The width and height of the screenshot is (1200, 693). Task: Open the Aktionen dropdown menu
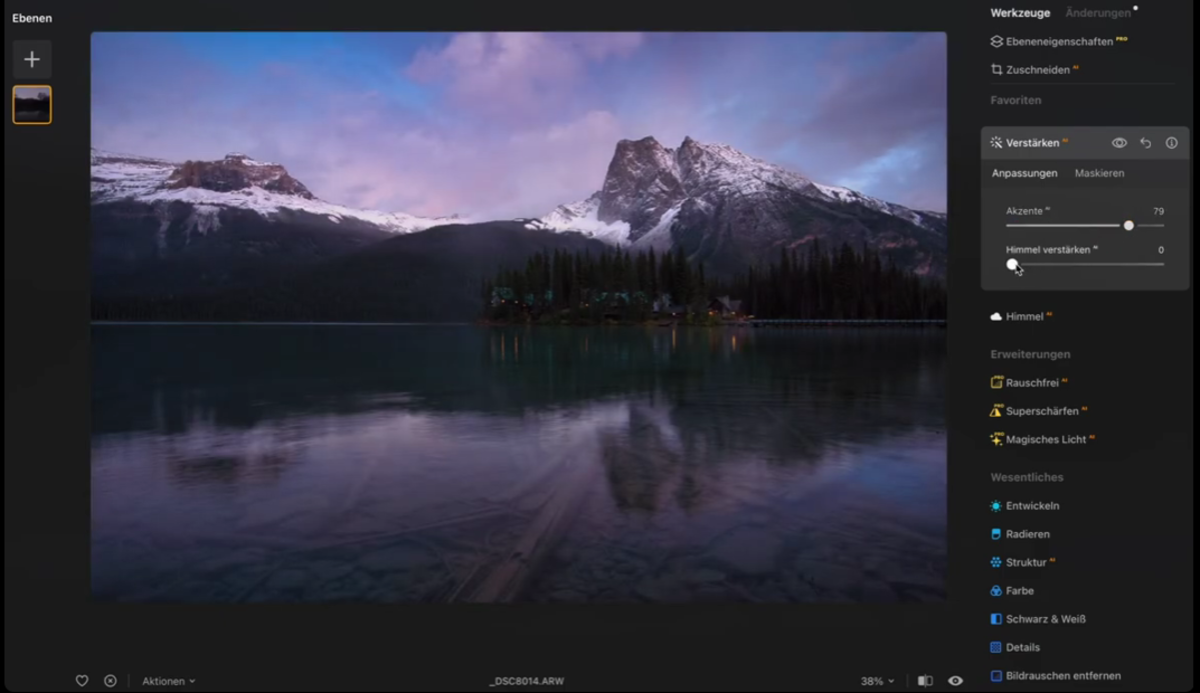(x=168, y=680)
